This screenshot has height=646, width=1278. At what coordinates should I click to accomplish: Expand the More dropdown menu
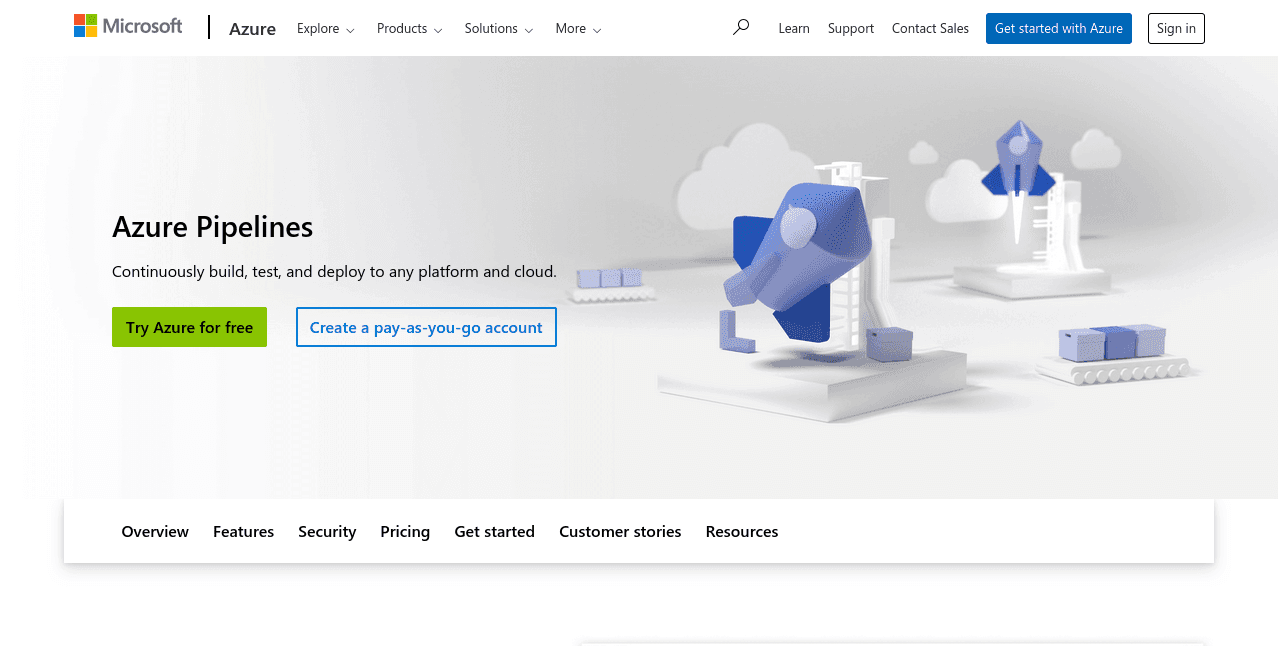click(579, 29)
